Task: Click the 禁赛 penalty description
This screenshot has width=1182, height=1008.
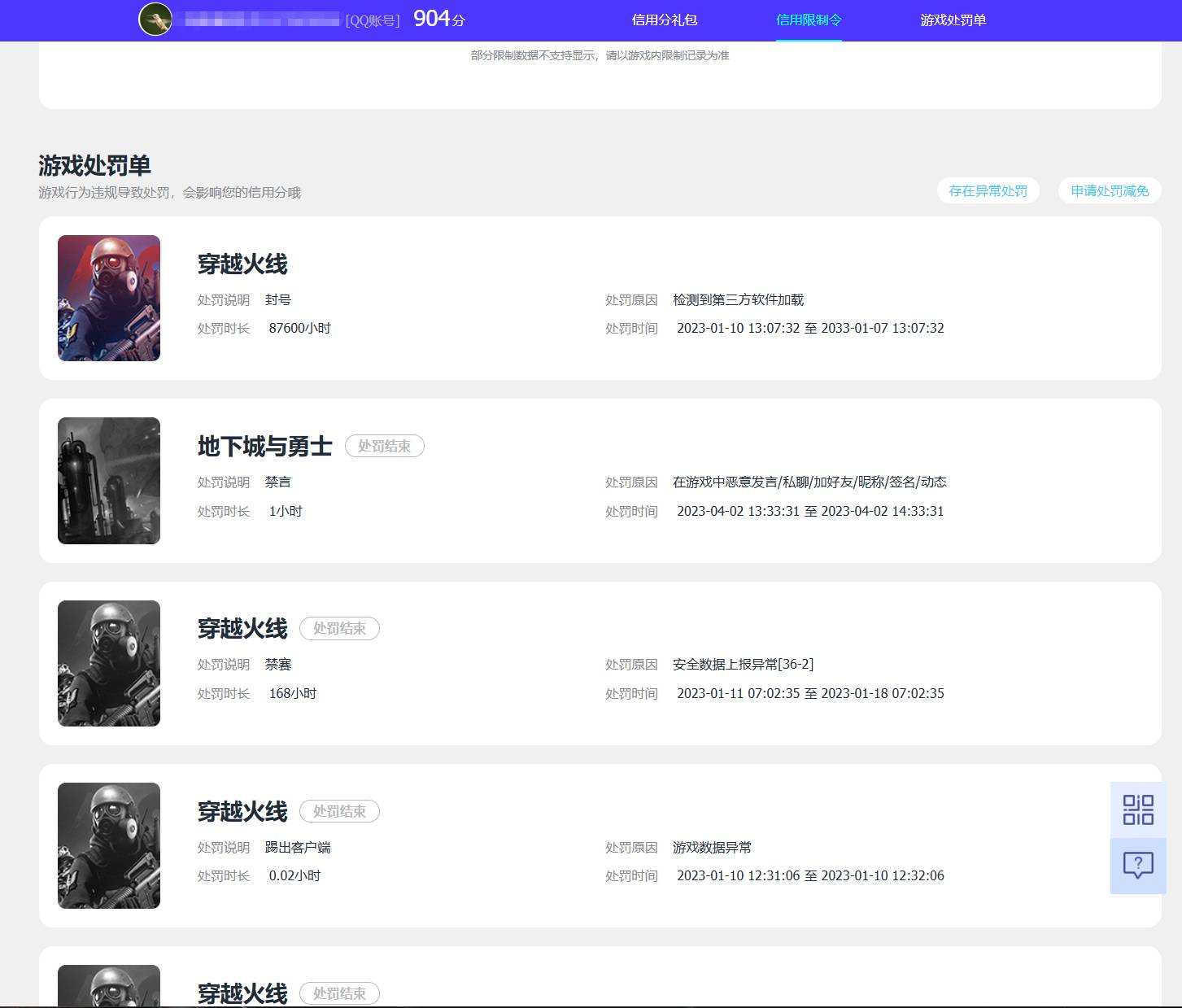Action: pos(278,665)
